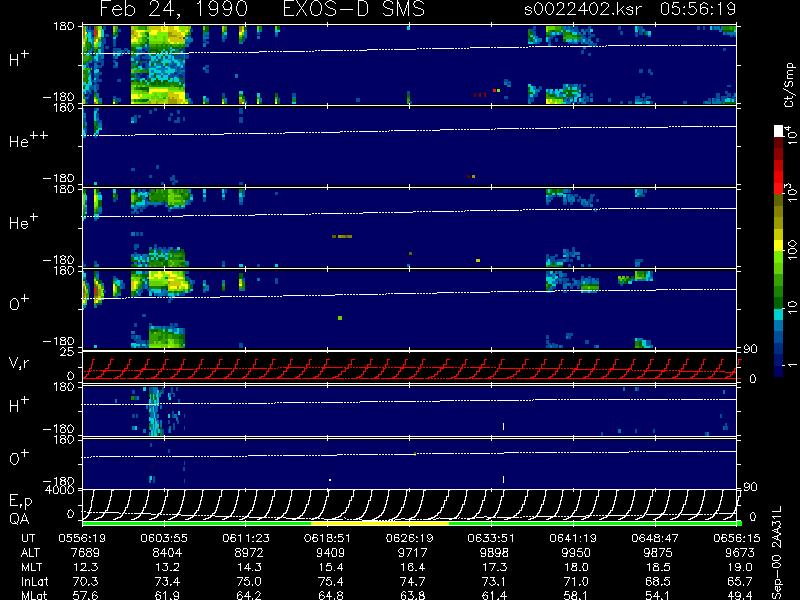800x600 pixels.
Task: Click InLat value '73.4'
Action: click(x=167, y=581)
